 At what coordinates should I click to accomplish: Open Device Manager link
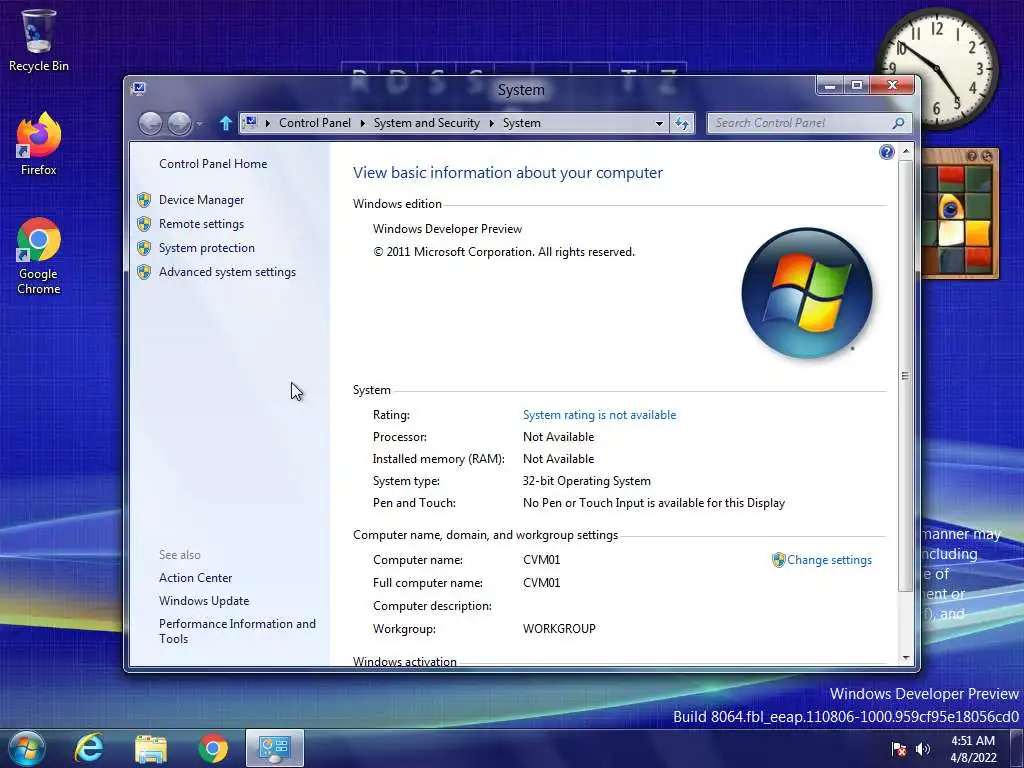click(201, 200)
